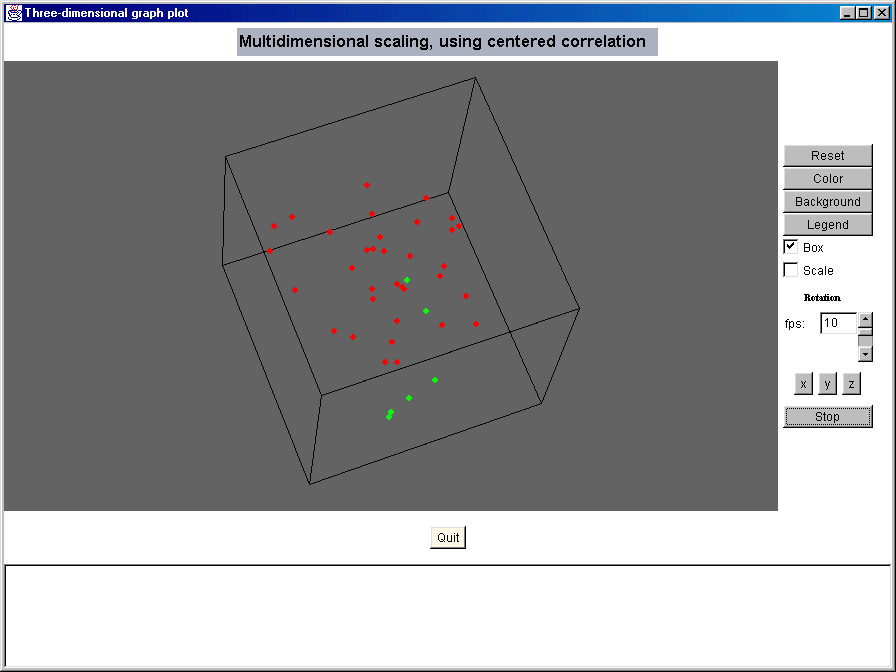Minimize the graph plot window
The height and width of the screenshot is (672, 896).
[848, 13]
